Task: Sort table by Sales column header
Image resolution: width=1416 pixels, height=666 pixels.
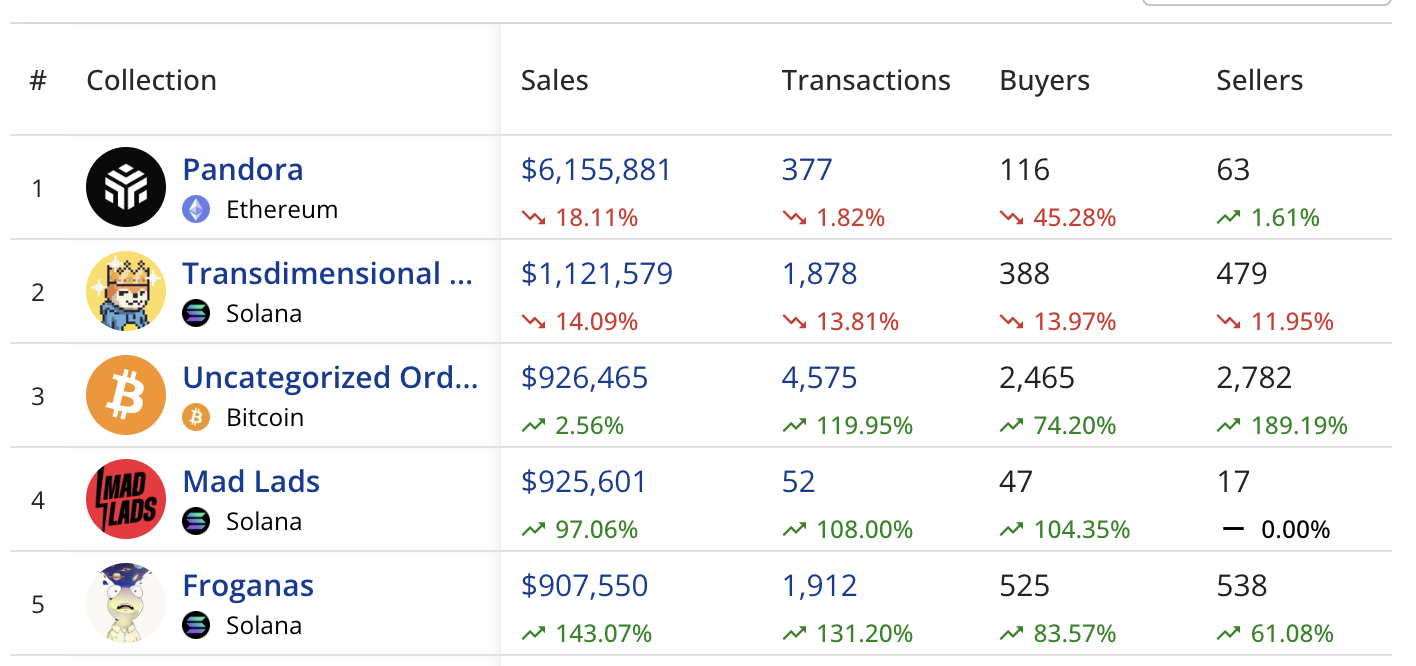Action: click(x=554, y=80)
